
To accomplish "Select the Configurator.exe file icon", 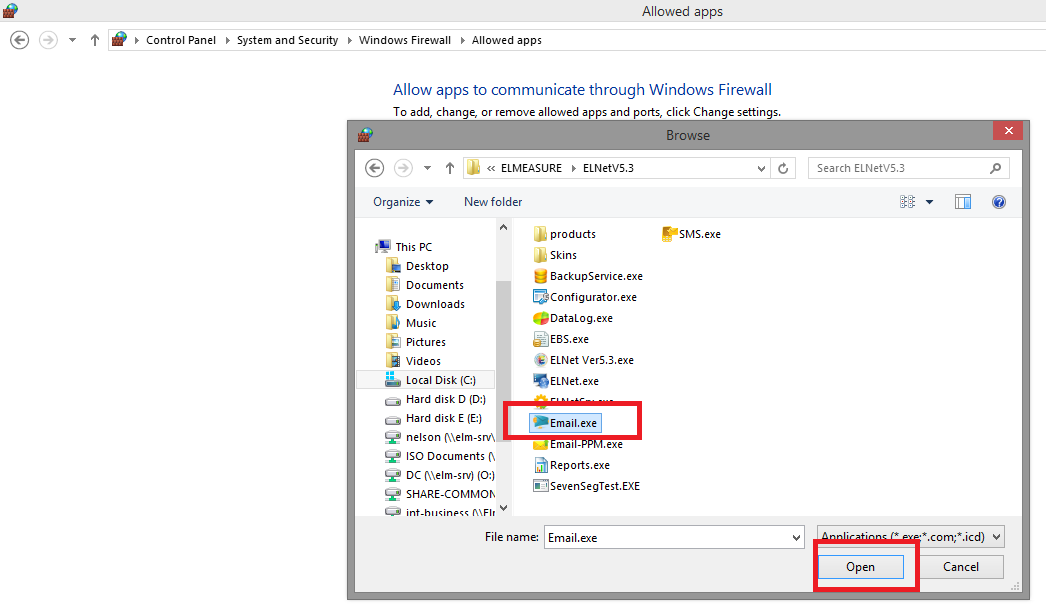I will coord(540,297).
